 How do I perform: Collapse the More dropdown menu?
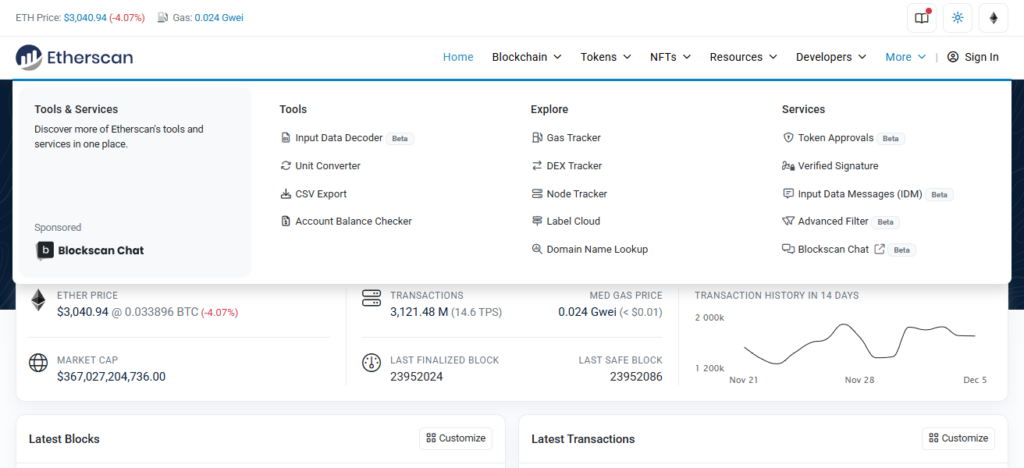coord(905,57)
